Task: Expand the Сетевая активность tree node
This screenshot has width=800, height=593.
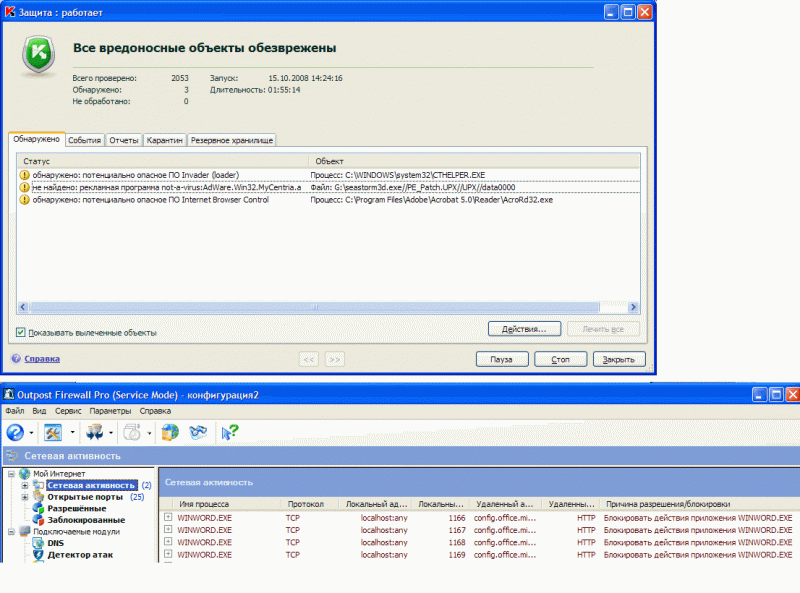Action: pyautogui.click(x=24, y=485)
